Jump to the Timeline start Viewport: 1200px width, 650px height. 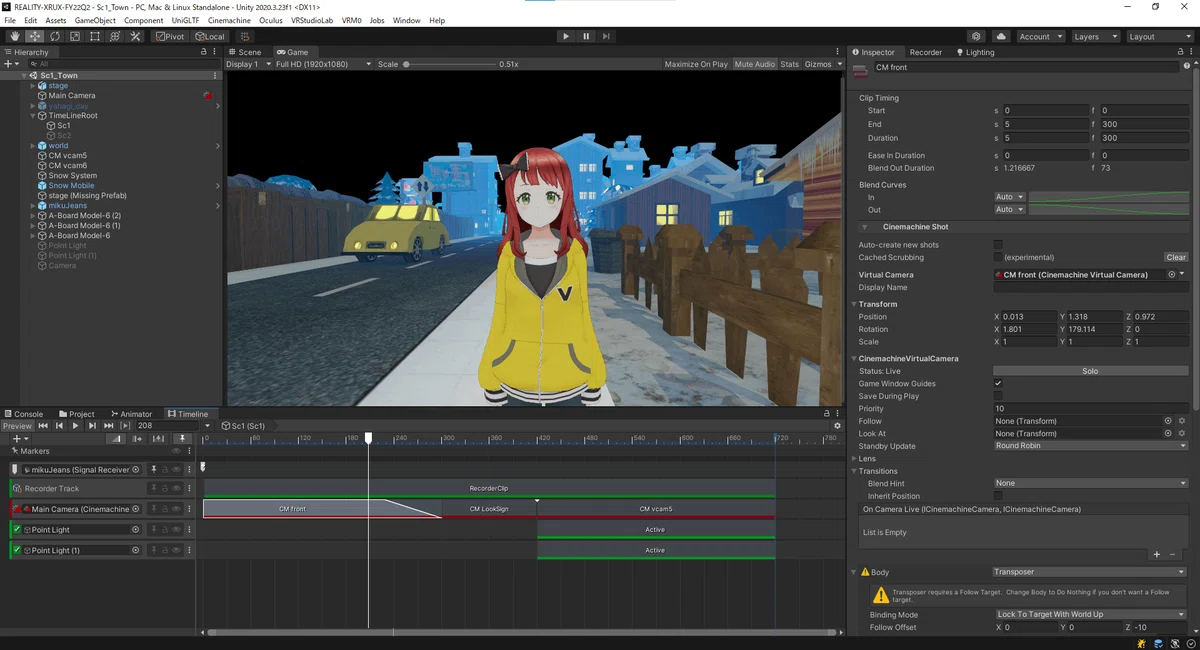pos(43,426)
